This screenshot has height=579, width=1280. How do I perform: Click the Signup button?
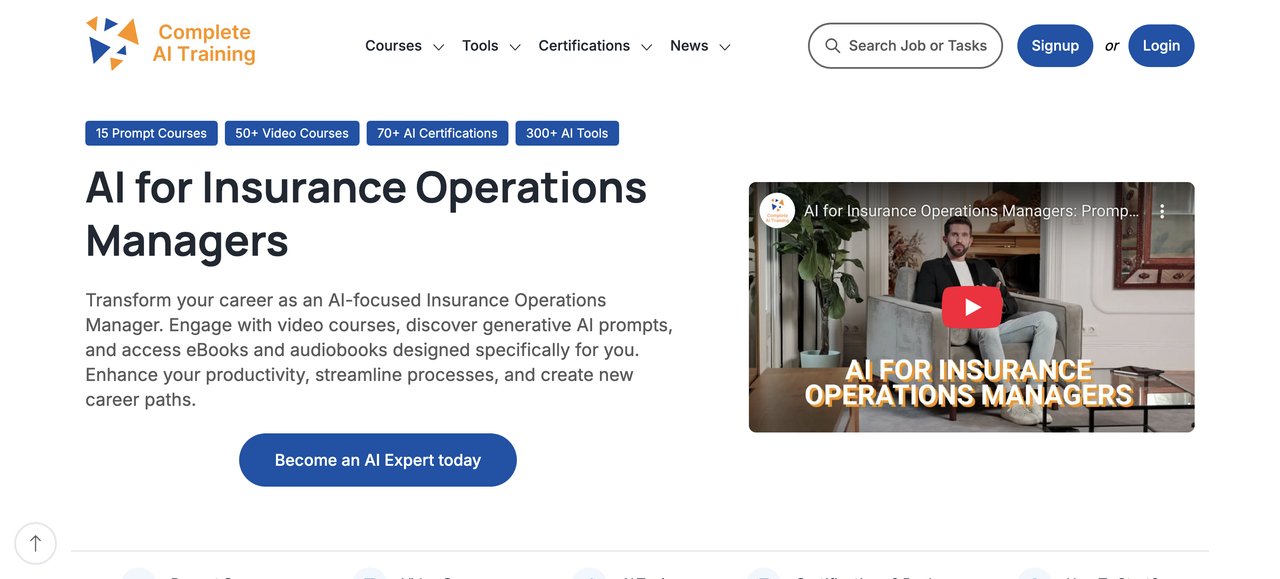[1055, 46]
